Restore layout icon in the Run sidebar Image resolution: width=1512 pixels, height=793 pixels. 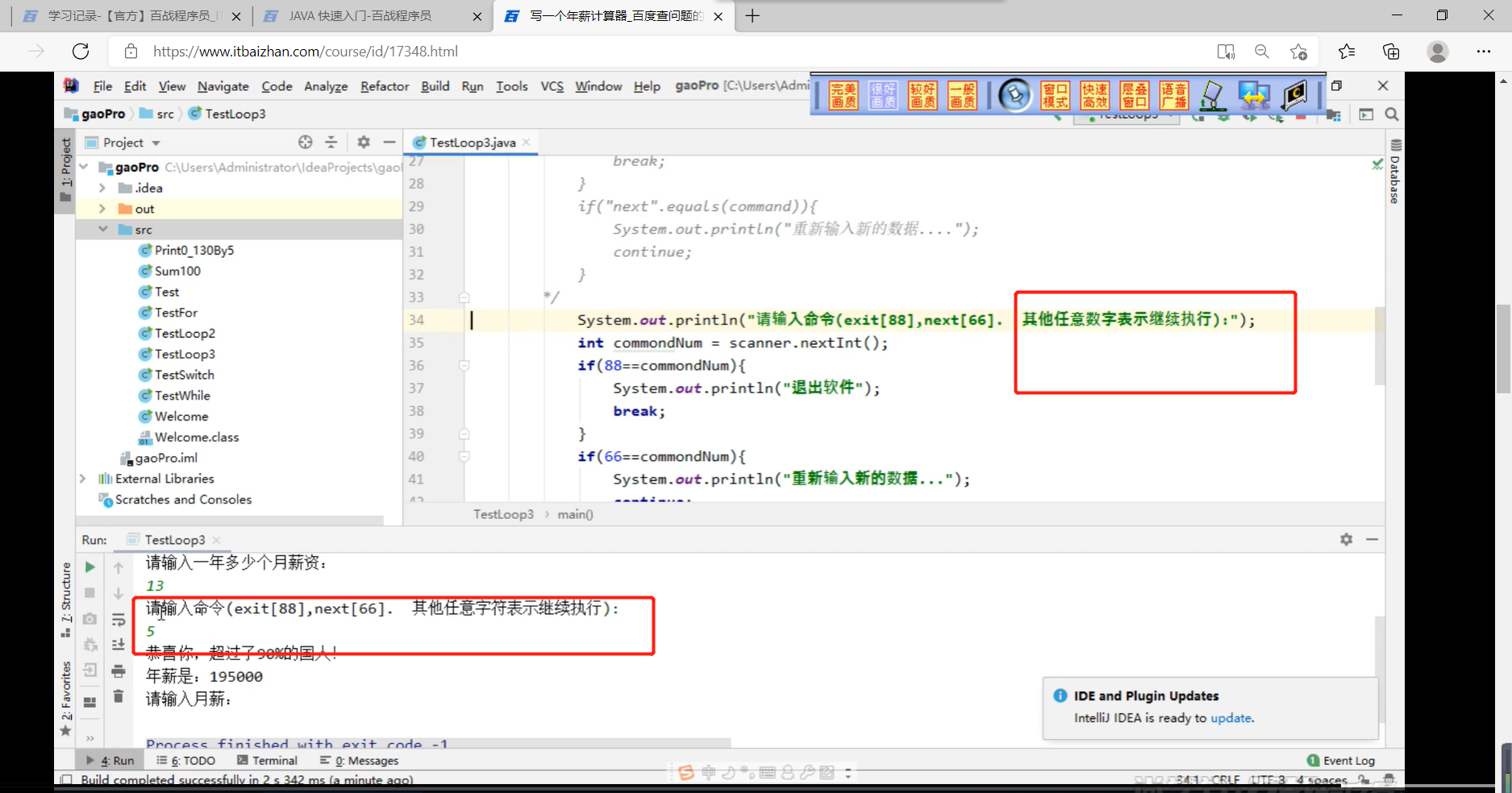pyautogui.click(x=90, y=703)
